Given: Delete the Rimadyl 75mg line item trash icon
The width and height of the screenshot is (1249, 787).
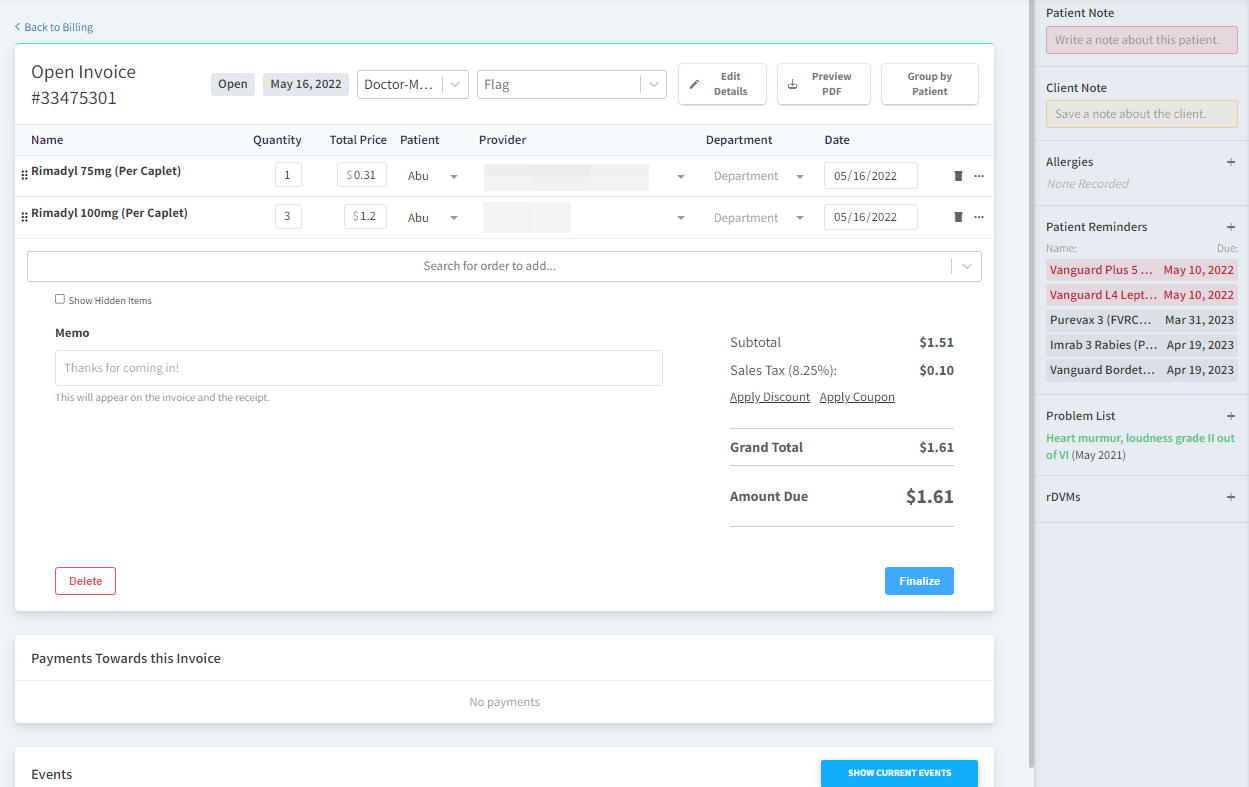Looking at the screenshot, I should pyautogui.click(x=958, y=176).
